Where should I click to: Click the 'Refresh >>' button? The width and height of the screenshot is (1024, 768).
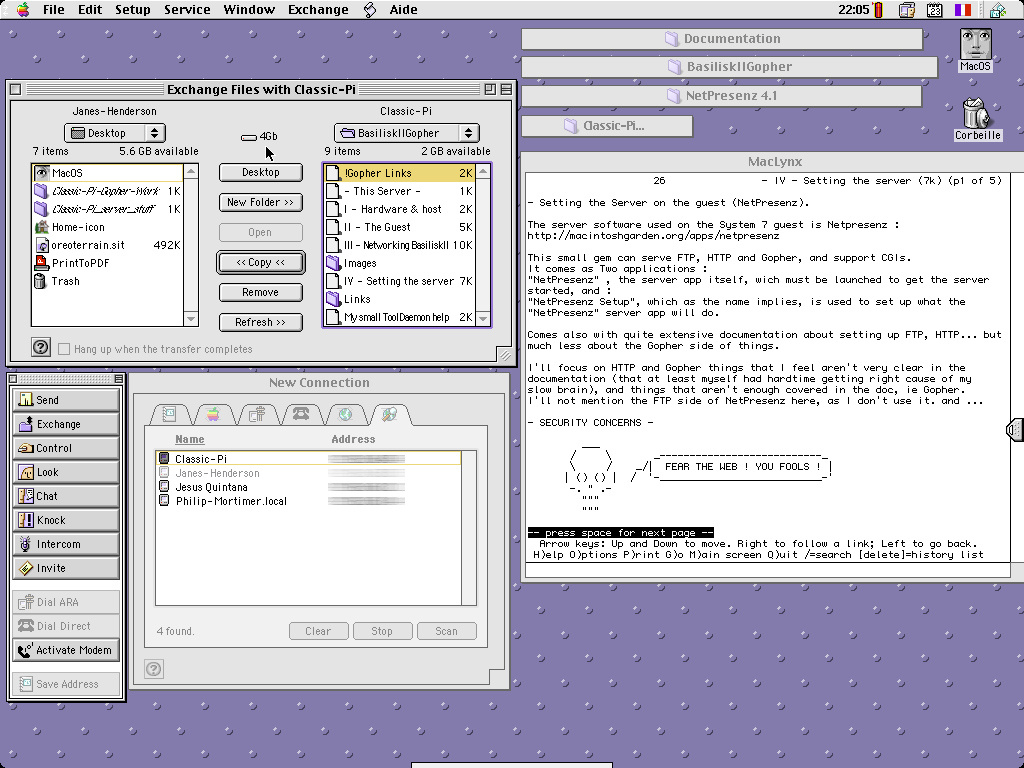coord(260,322)
